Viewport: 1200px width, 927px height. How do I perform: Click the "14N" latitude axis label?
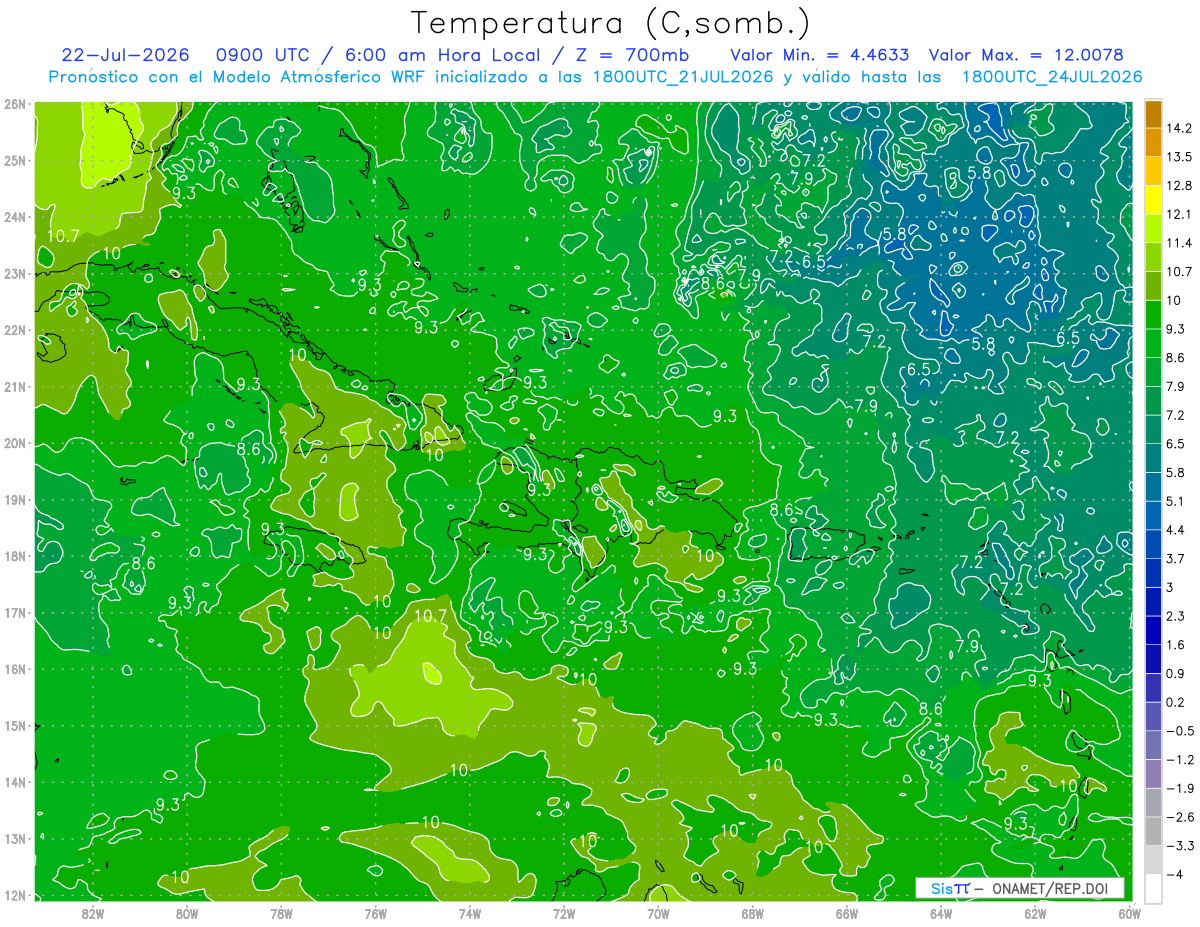point(15,782)
